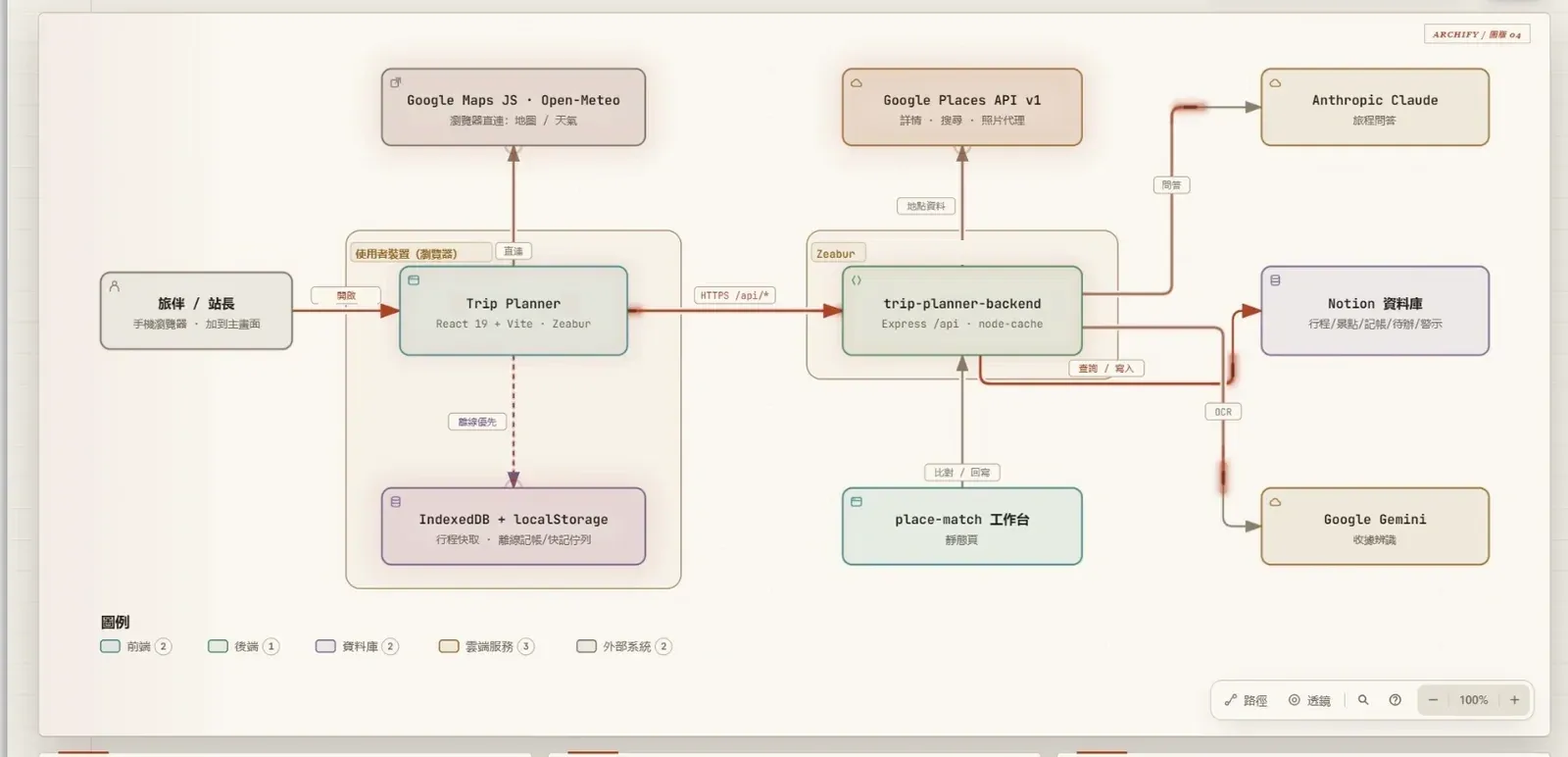Click the 開啟 edge label

[346, 295]
